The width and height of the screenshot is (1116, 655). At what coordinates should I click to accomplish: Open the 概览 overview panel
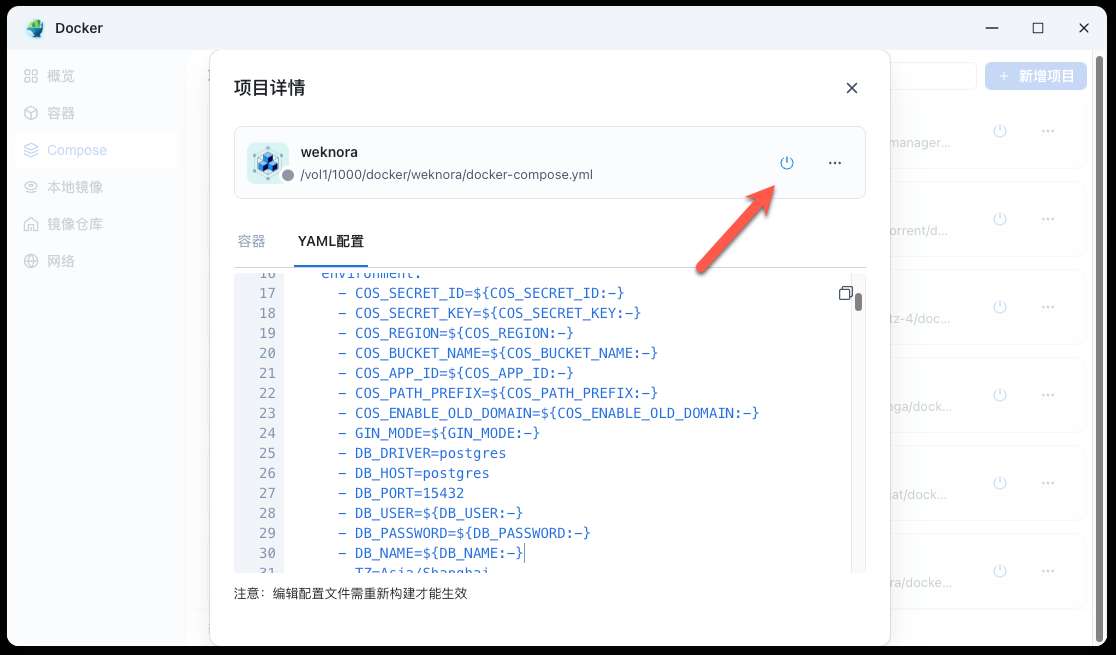pyautogui.click(x=60, y=75)
